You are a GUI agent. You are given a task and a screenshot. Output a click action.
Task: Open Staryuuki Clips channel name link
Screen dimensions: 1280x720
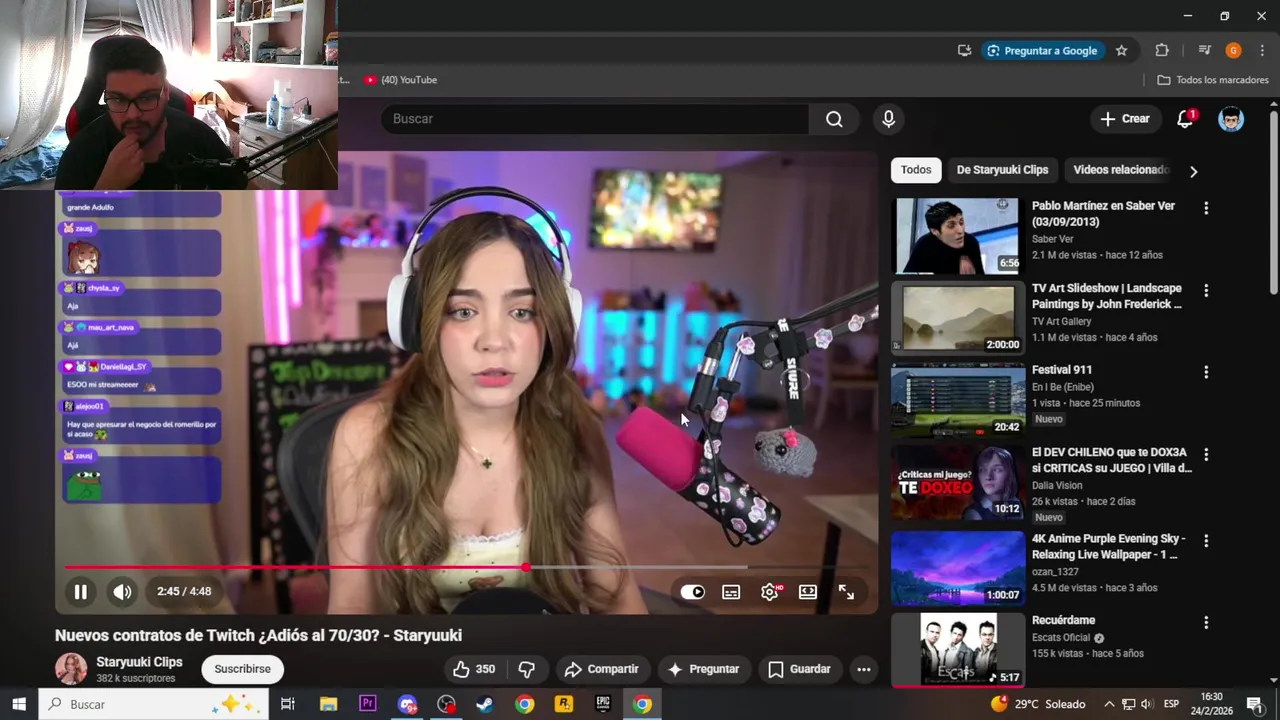click(x=139, y=662)
